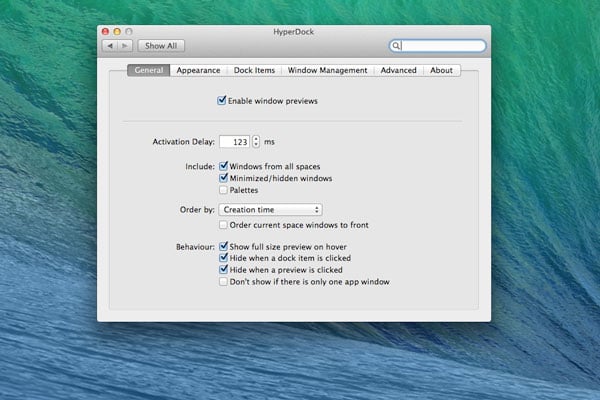Minimize HyperDock window with yellow button

coord(117,31)
